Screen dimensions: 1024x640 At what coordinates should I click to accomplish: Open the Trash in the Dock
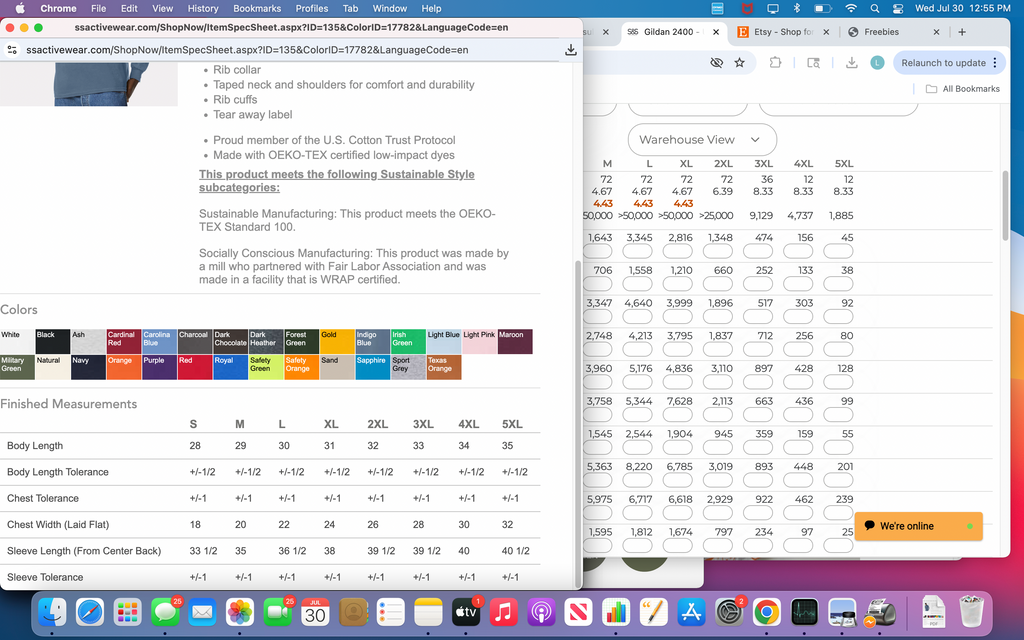(972, 613)
